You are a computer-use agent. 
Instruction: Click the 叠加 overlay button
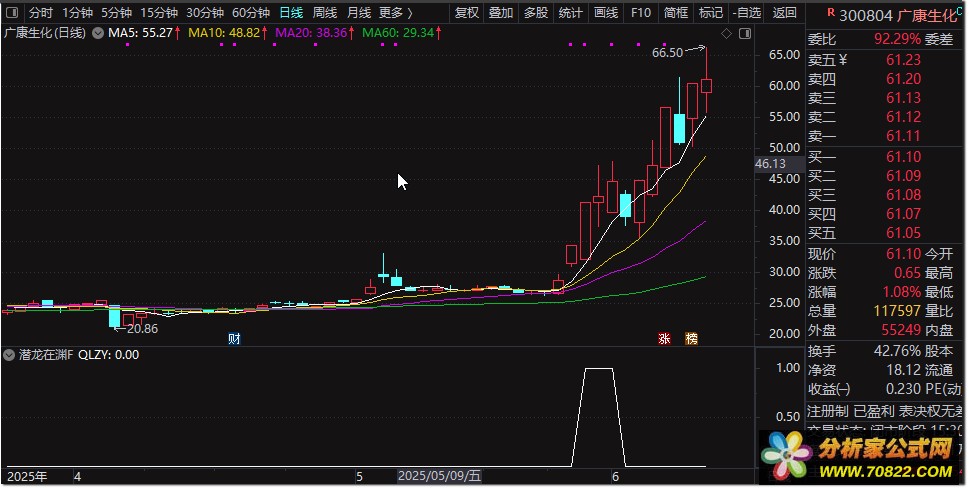(x=501, y=12)
